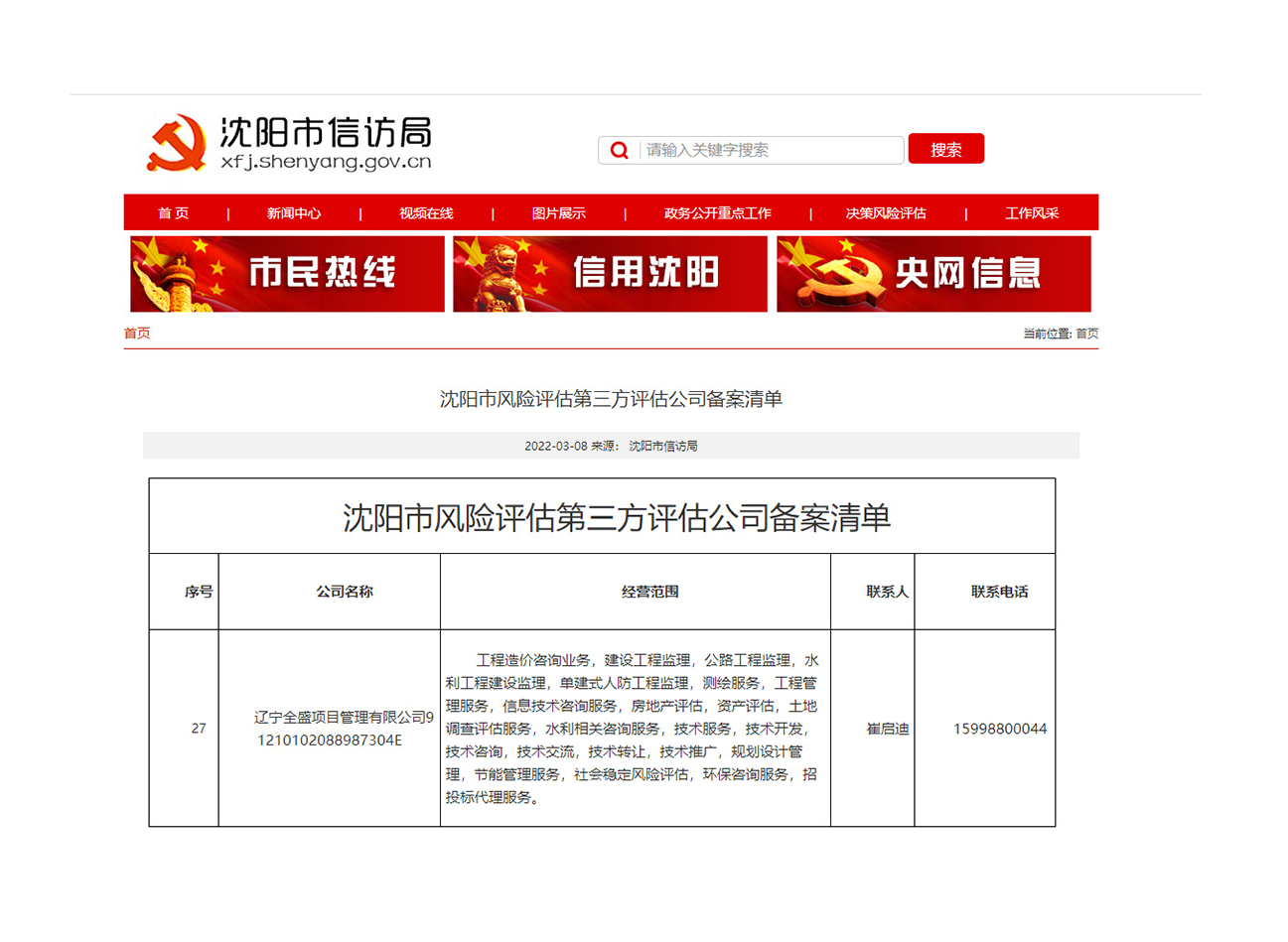This screenshot has width=1288, height=942.
Task: Open the 政务公开重点工作 menu item
Action: pos(717,213)
